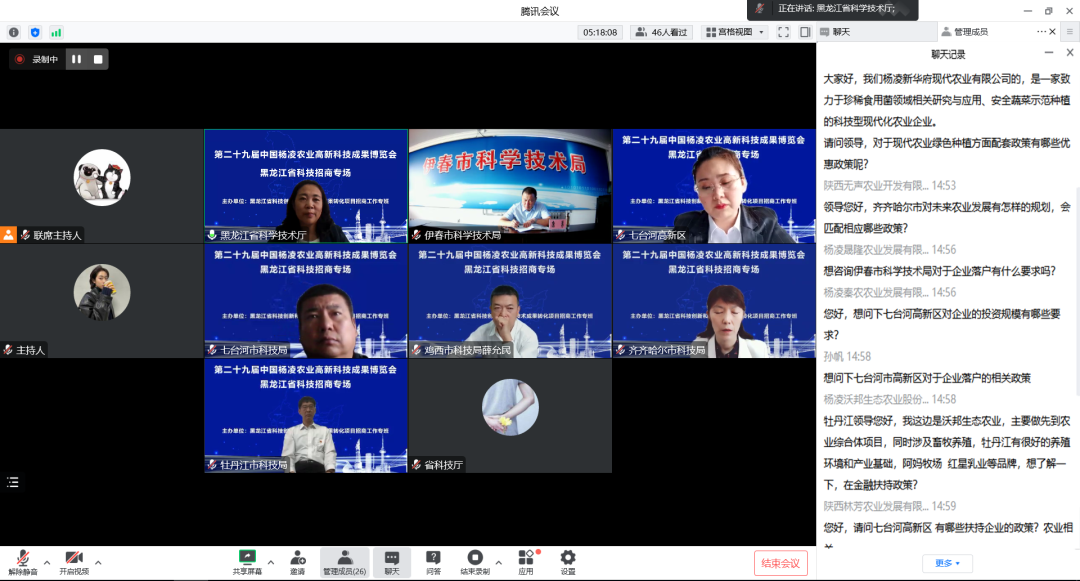
Task: Click the 更多 button in chat
Action: coord(948,564)
